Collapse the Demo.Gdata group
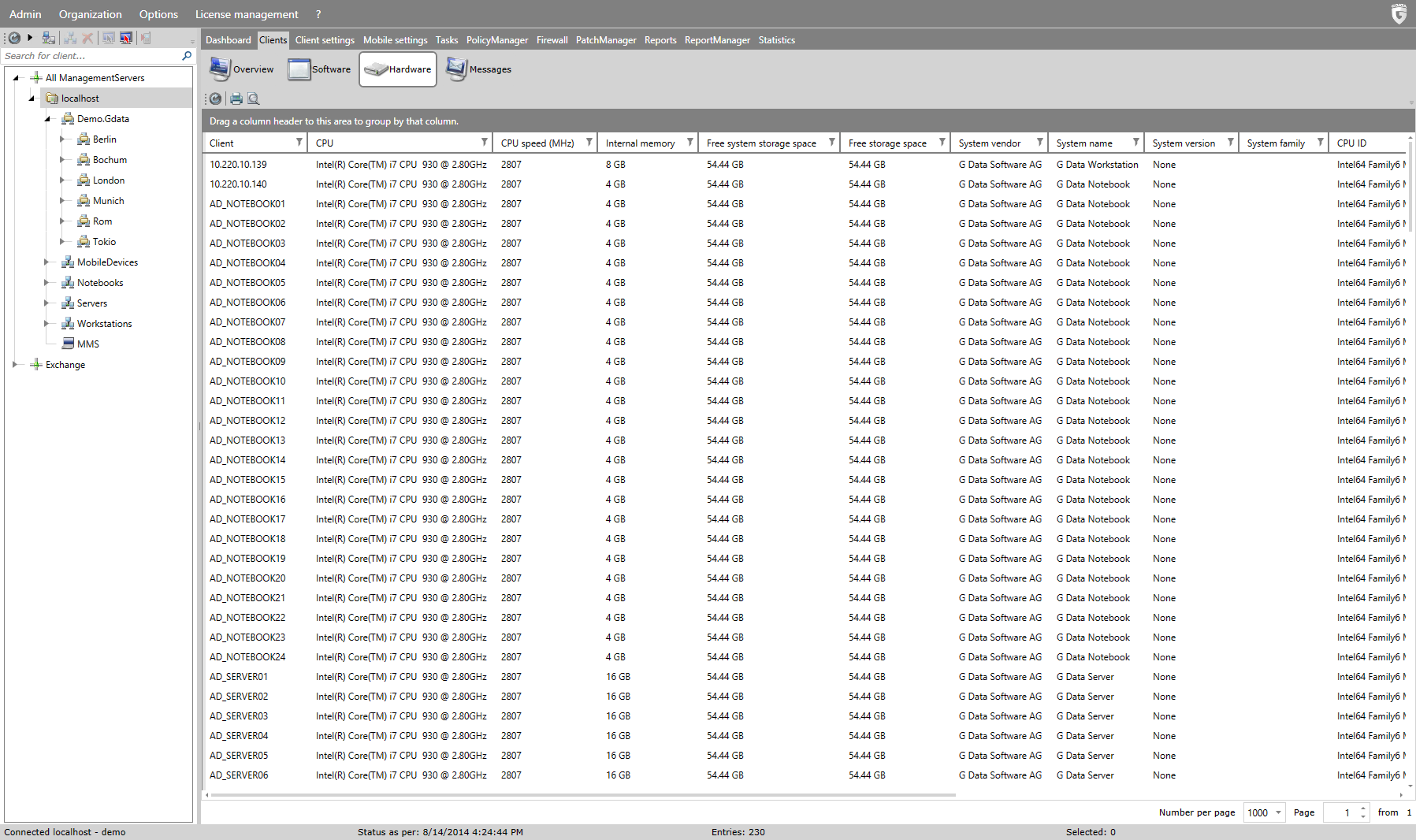The image size is (1416, 840). [47, 119]
